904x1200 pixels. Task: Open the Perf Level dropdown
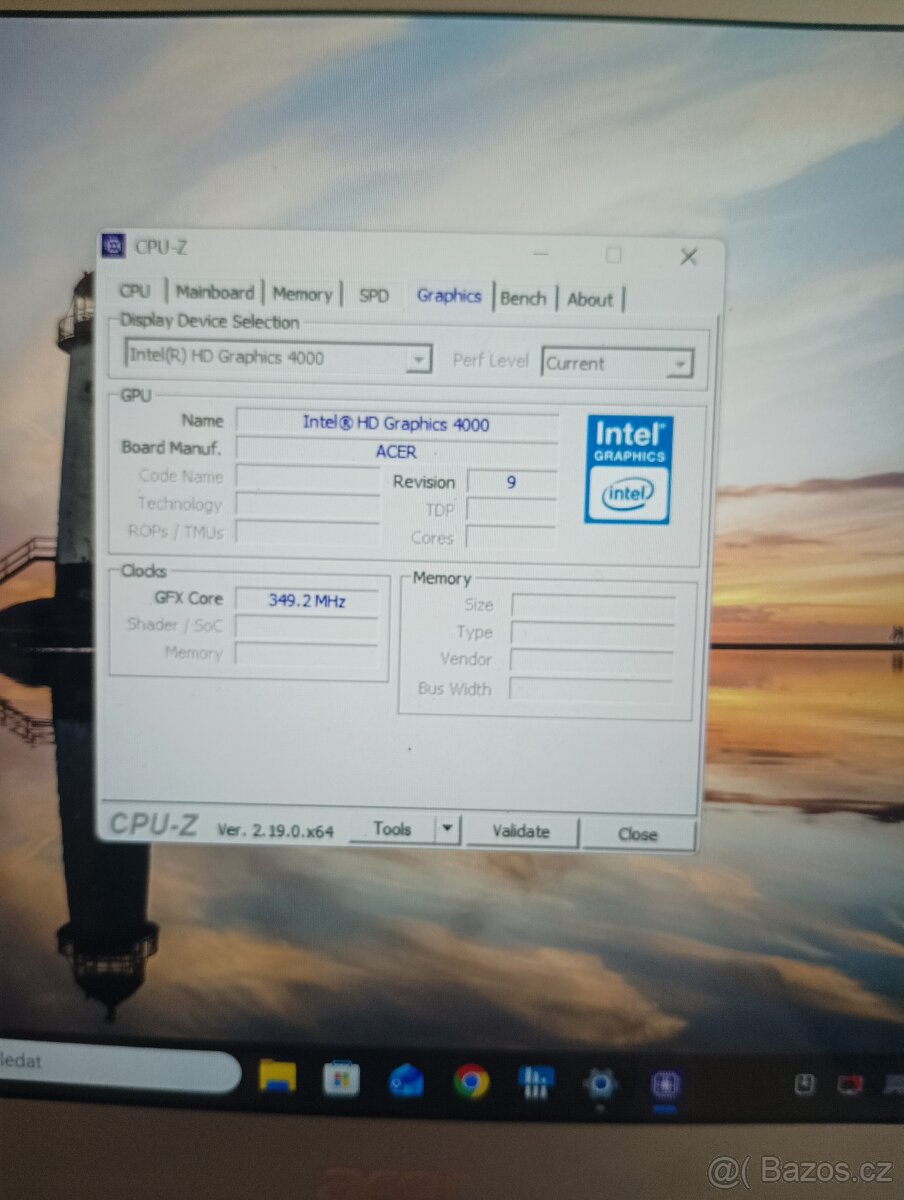[617, 363]
